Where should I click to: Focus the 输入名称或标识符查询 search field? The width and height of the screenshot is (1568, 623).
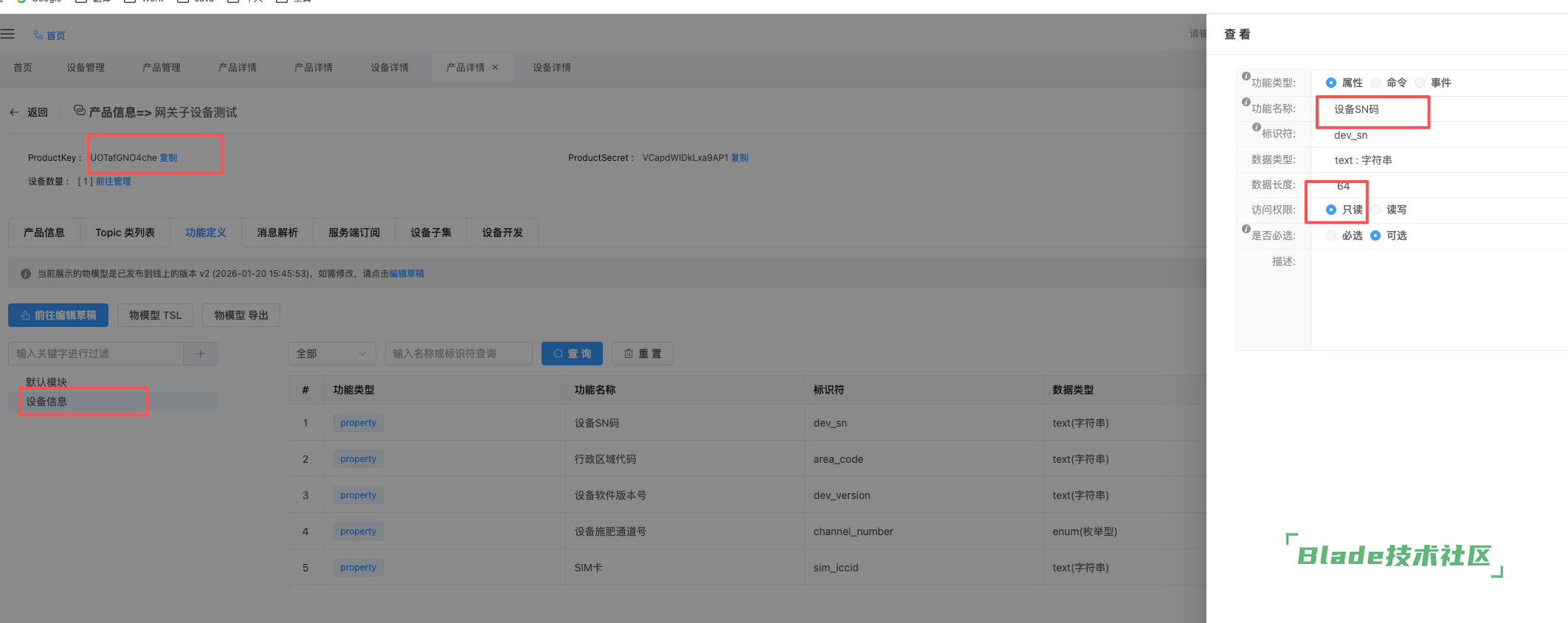tap(458, 354)
